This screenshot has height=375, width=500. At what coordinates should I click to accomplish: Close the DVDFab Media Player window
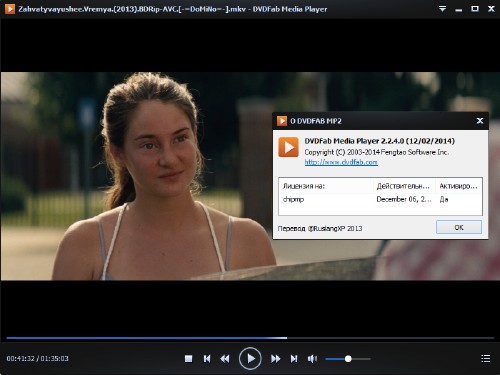click(491, 9)
